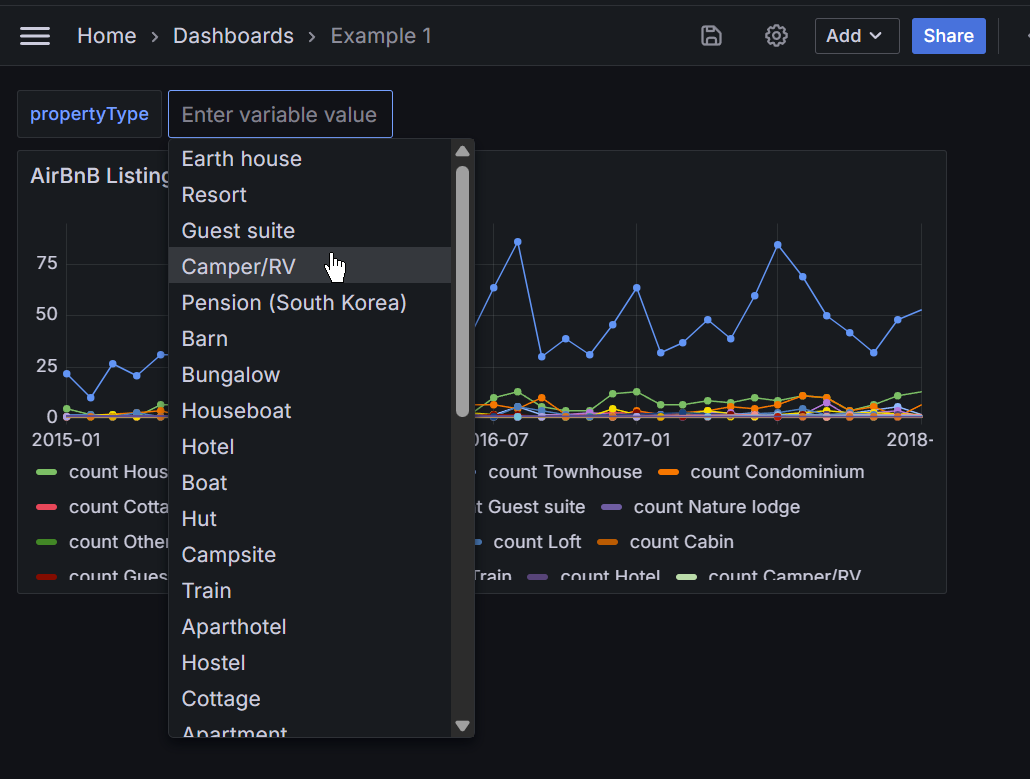Click the dropdown scrollbar thumb
This screenshot has width=1030, height=779.
pyautogui.click(x=462, y=290)
